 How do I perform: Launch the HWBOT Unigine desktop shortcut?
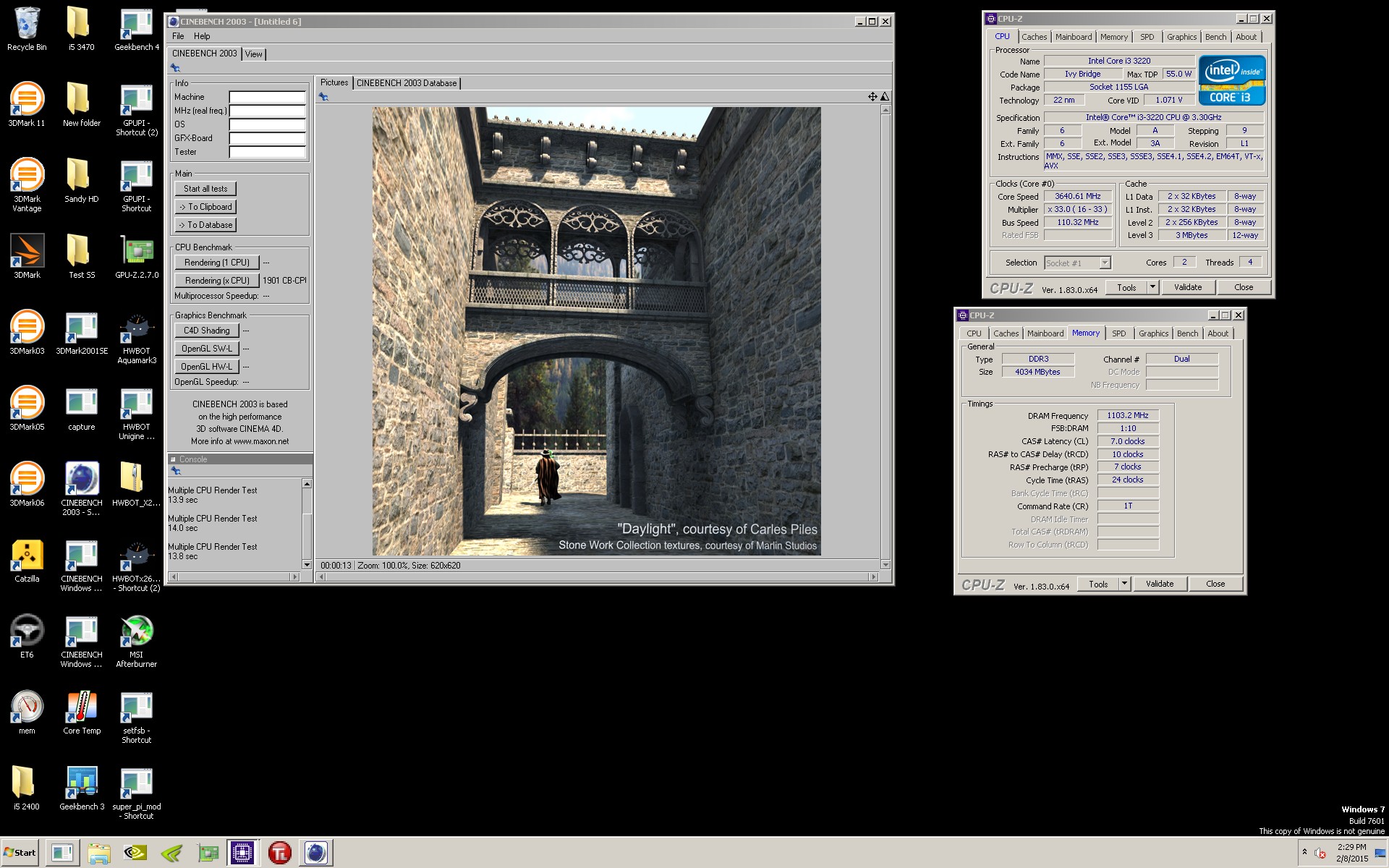[136, 414]
